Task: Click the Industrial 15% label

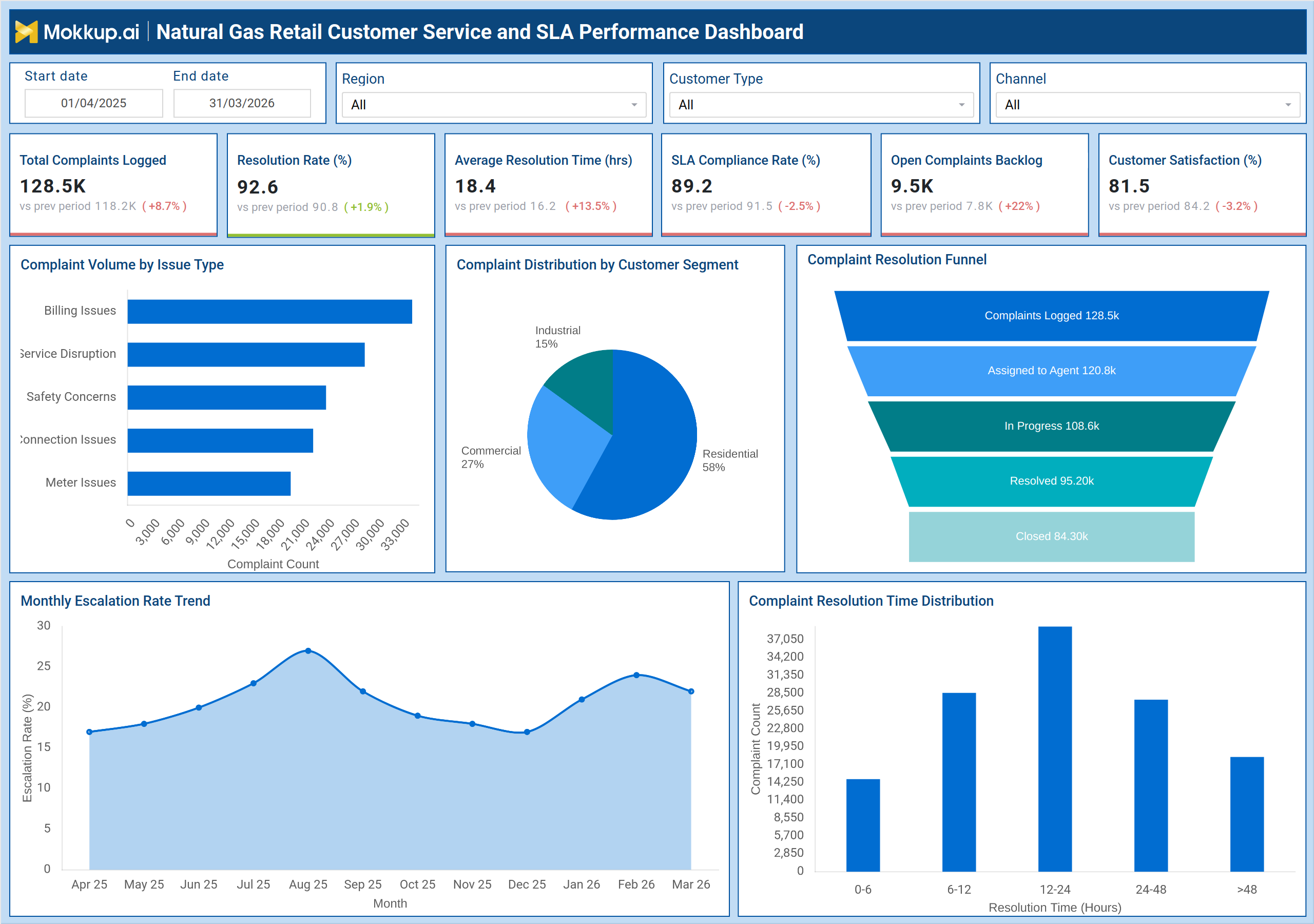Action: pyautogui.click(x=557, y=337)
